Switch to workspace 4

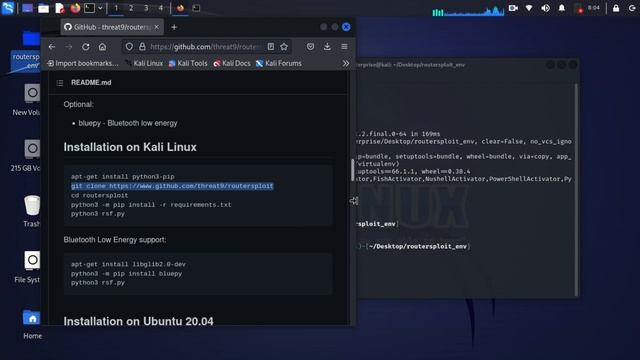(x=160, y=8)
